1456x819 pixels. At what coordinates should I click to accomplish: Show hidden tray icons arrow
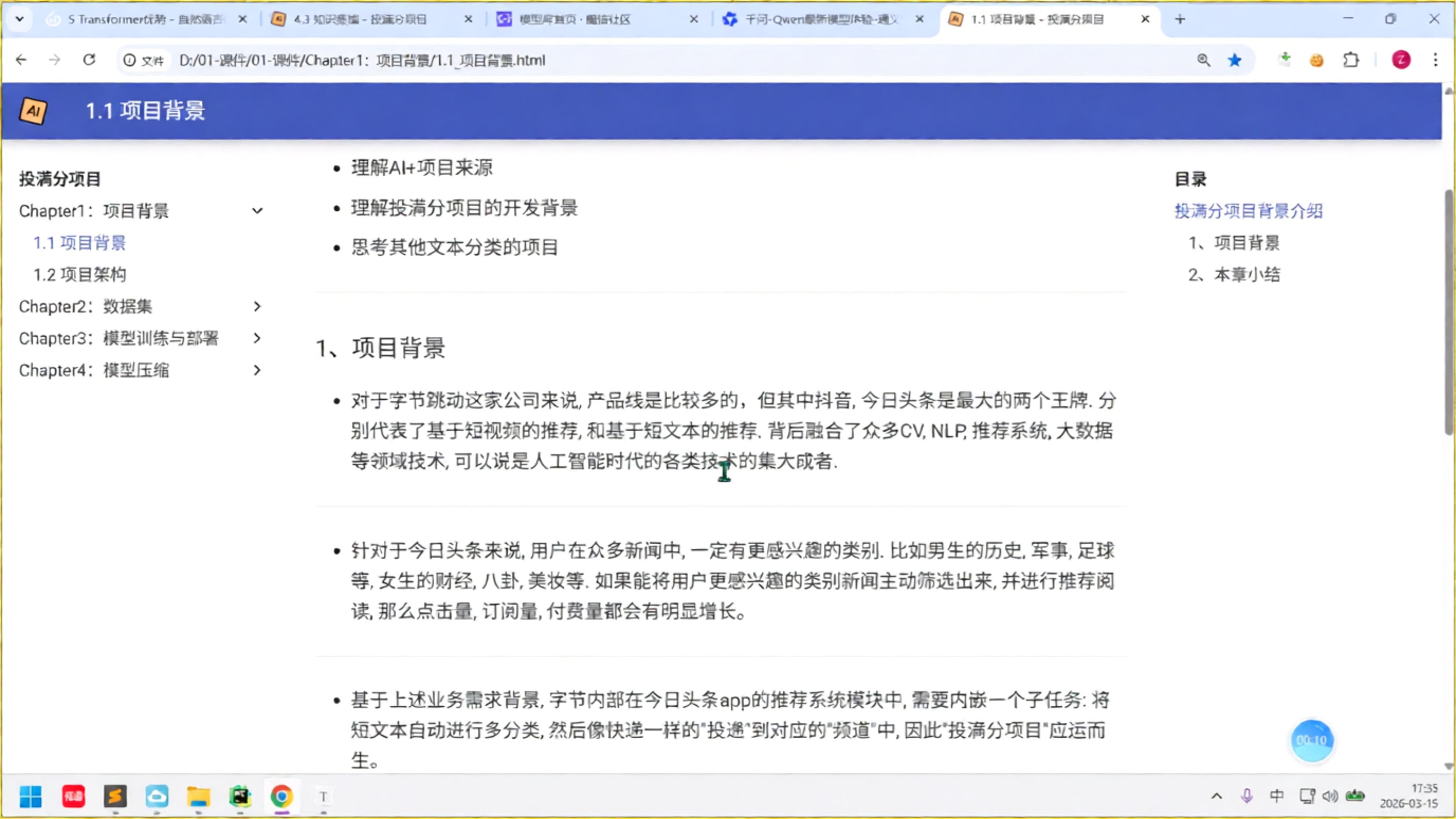1217,796
